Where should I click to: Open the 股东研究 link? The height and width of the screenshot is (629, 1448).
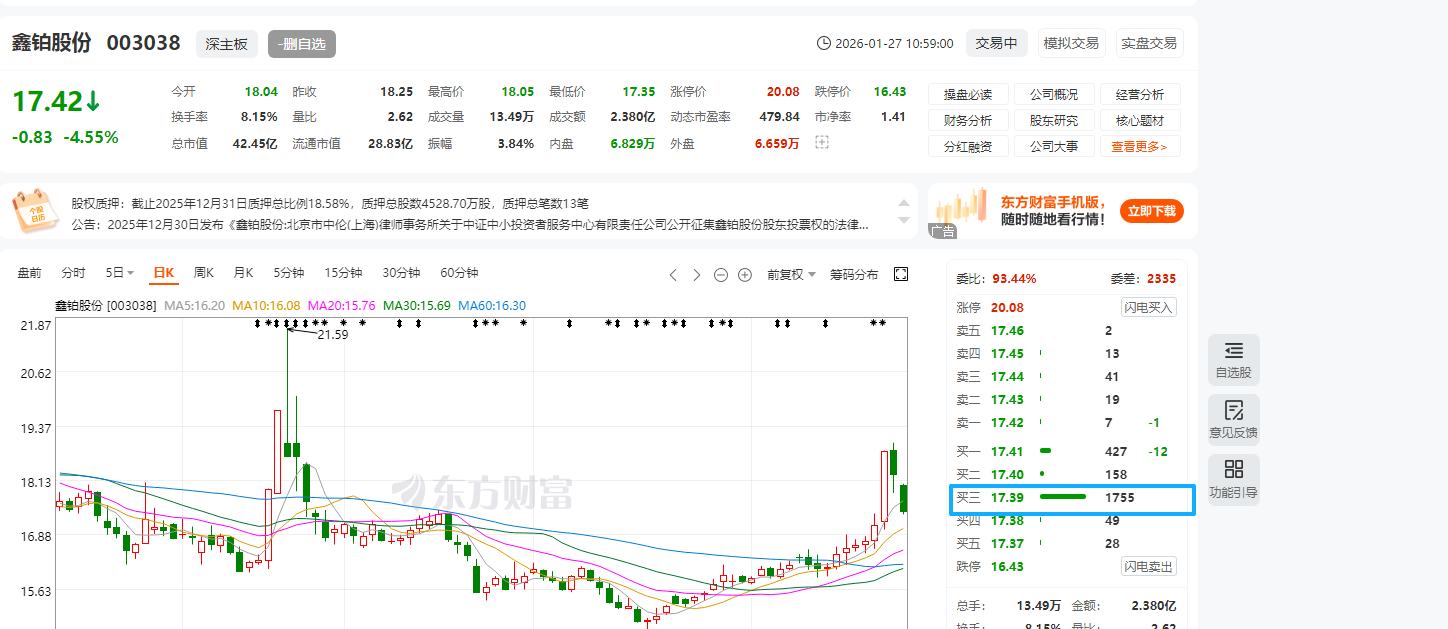(x=1054, y=120)
